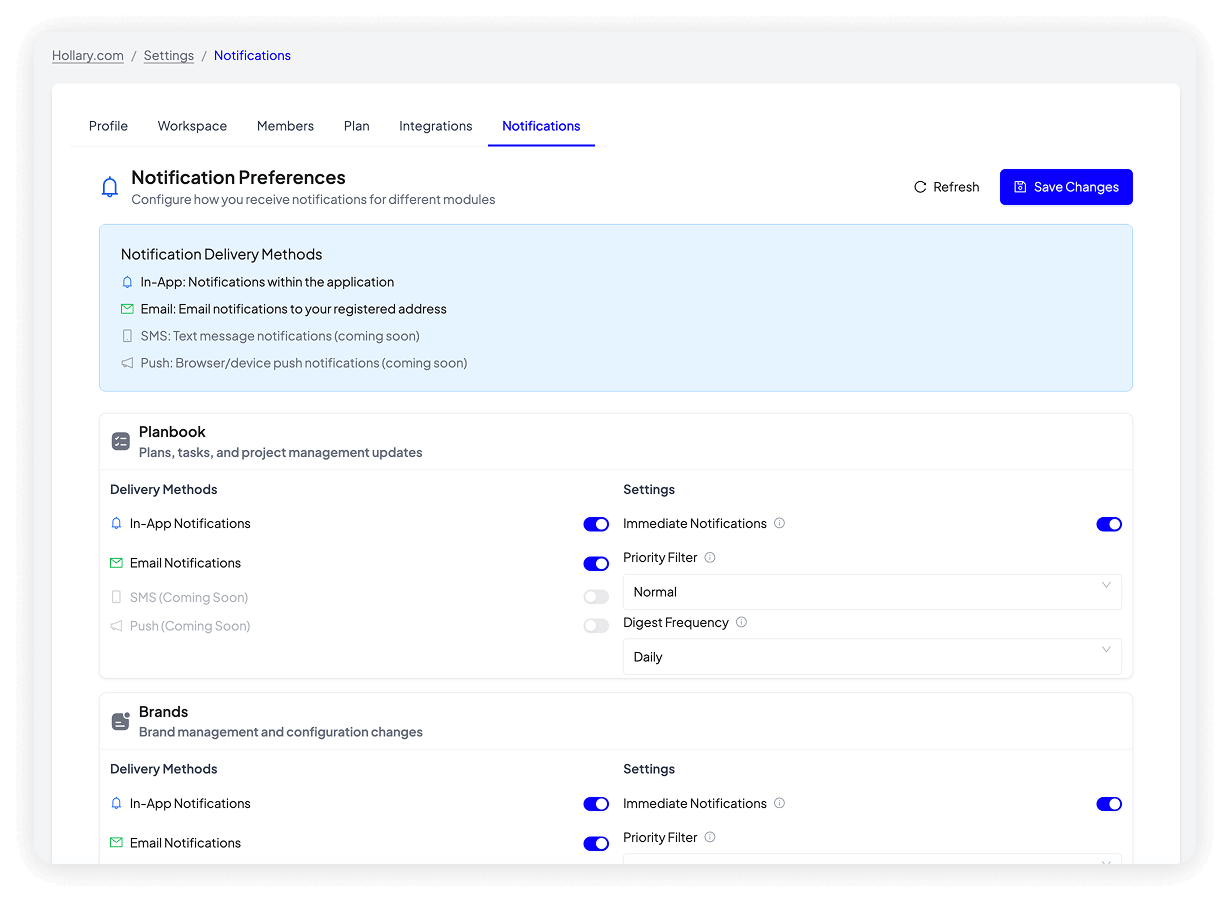Switch off Brands In-App Notifications
Image resolution: width=1230 pixels, height=902 pixels.
click(x=596, y=804)
